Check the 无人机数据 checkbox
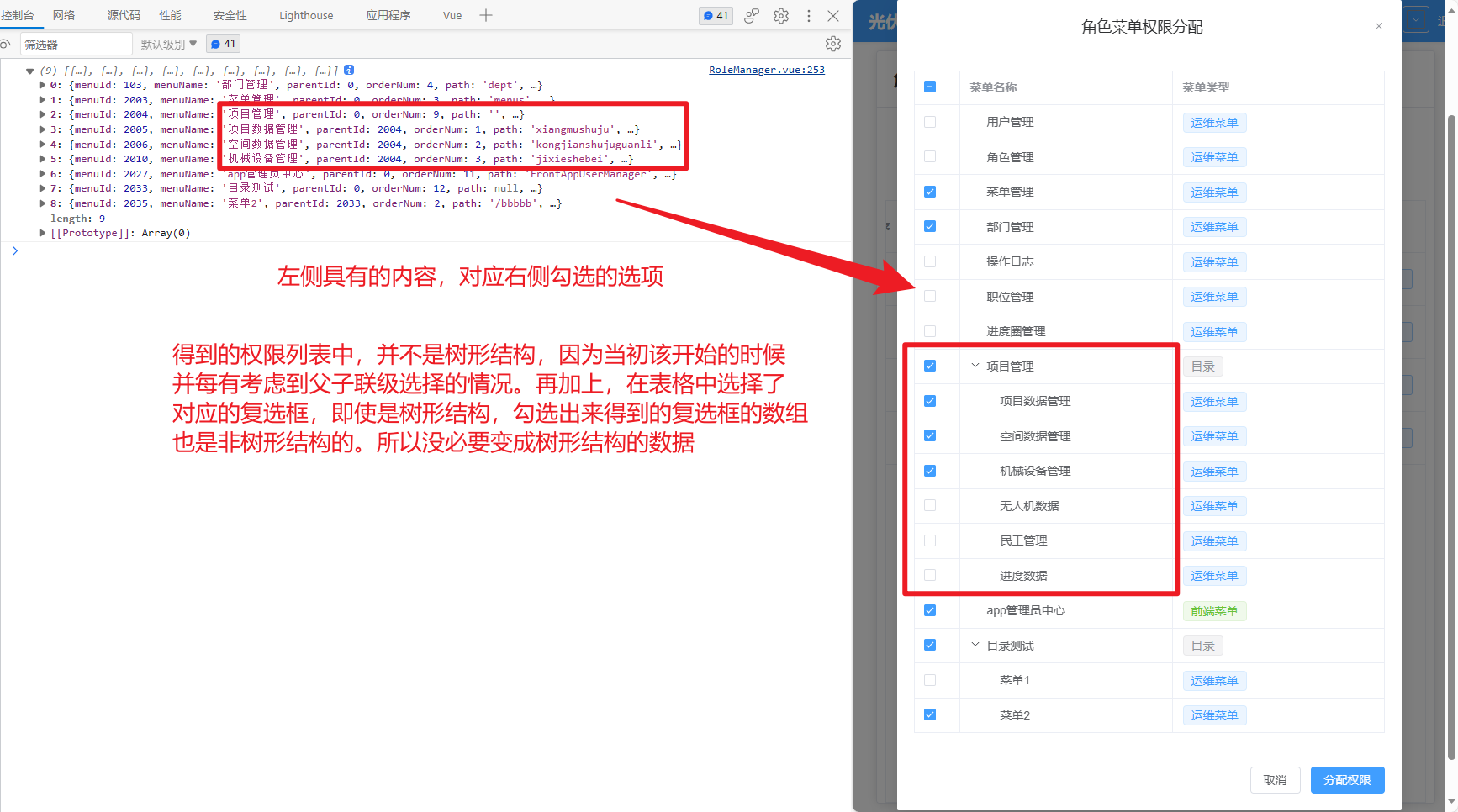The width and height of the screenshot is (1458, 812). point(929,505)
